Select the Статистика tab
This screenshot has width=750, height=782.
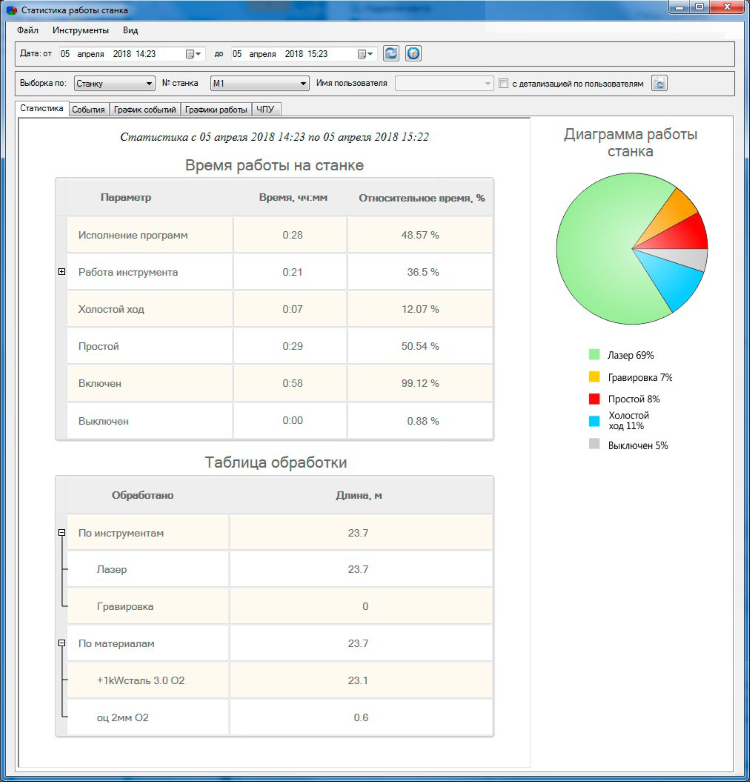coord(42,108)
